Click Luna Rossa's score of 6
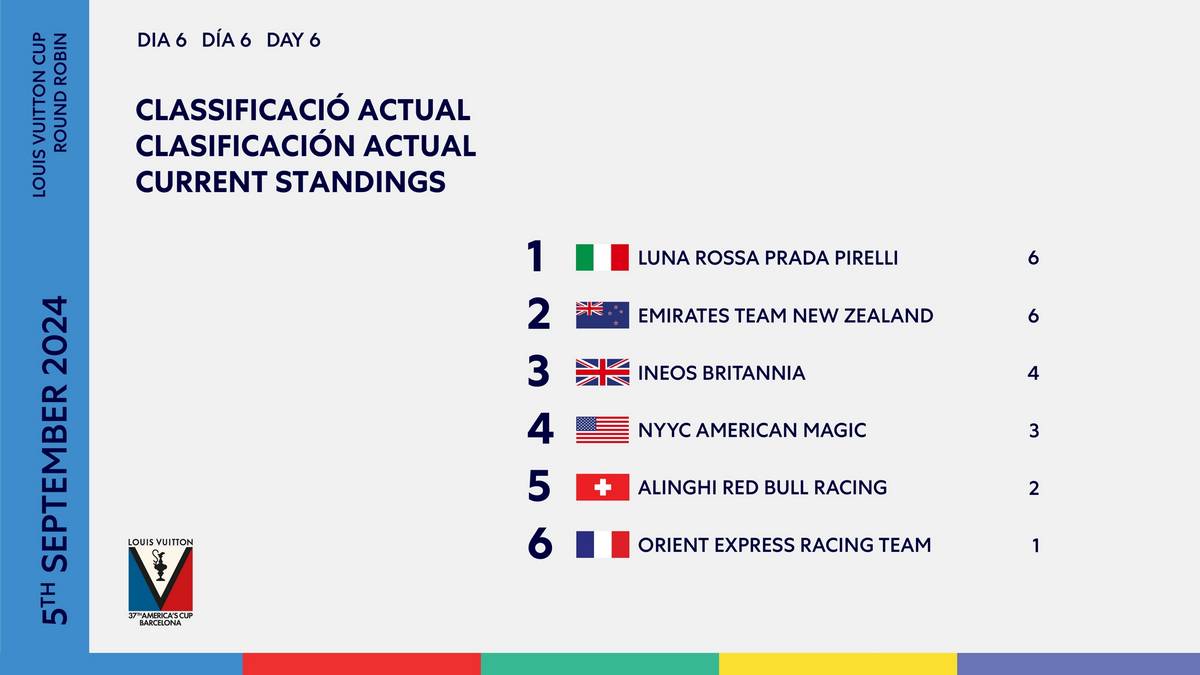Image resolution: width=1200 pixels, height=675 pixels. pos(1033,258)
